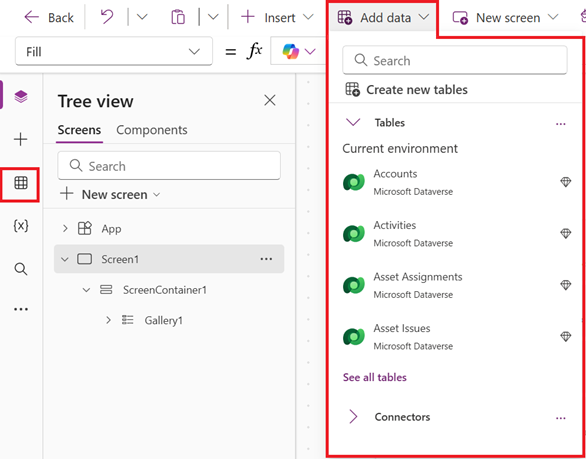Undo the last action
Screen dimensions: 586x459
pos(107,17)
